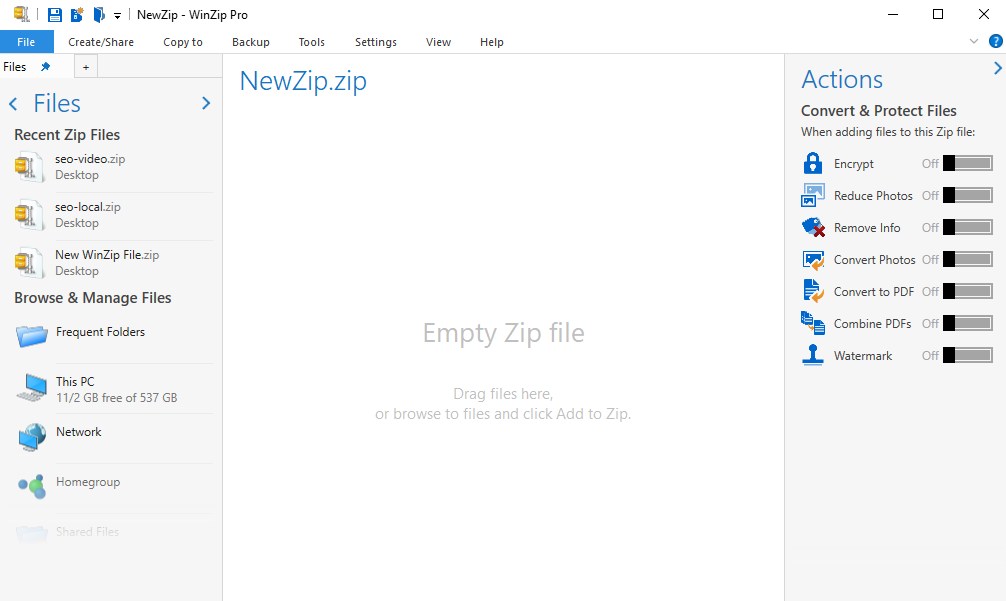
Task: Open the Help menu tab
Action: pos(491,42)
